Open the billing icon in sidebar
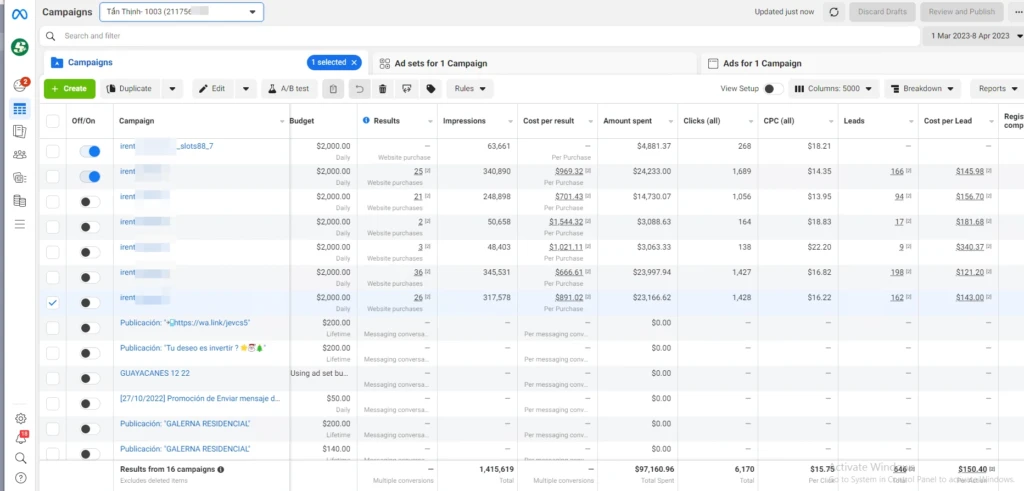1024x491 pixels. click(20, 201)
